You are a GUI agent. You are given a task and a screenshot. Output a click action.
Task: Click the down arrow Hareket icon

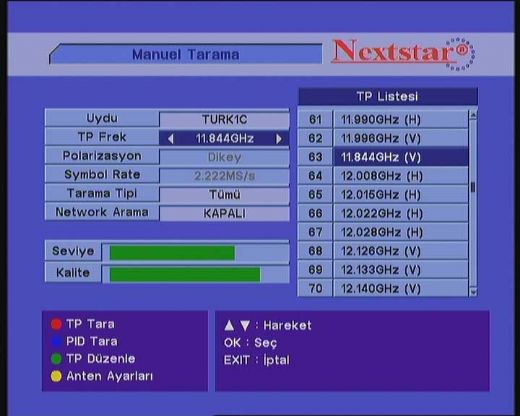coord(245,326)
